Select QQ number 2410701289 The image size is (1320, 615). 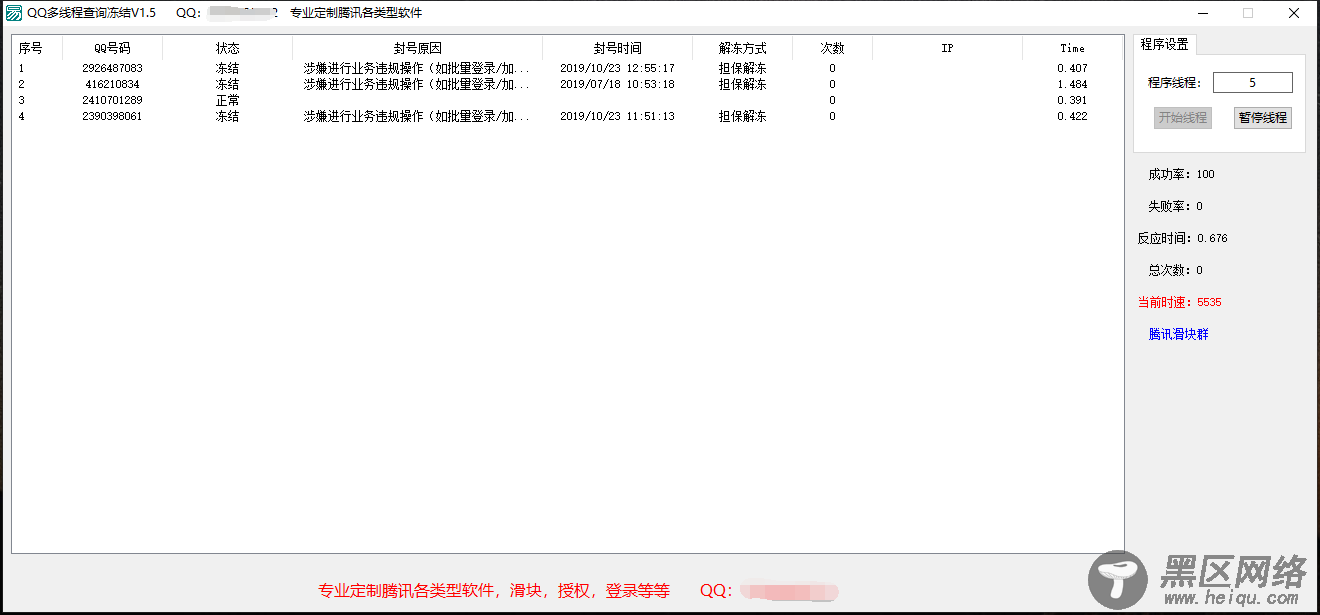pyautogui.click(x=112, y=100)
